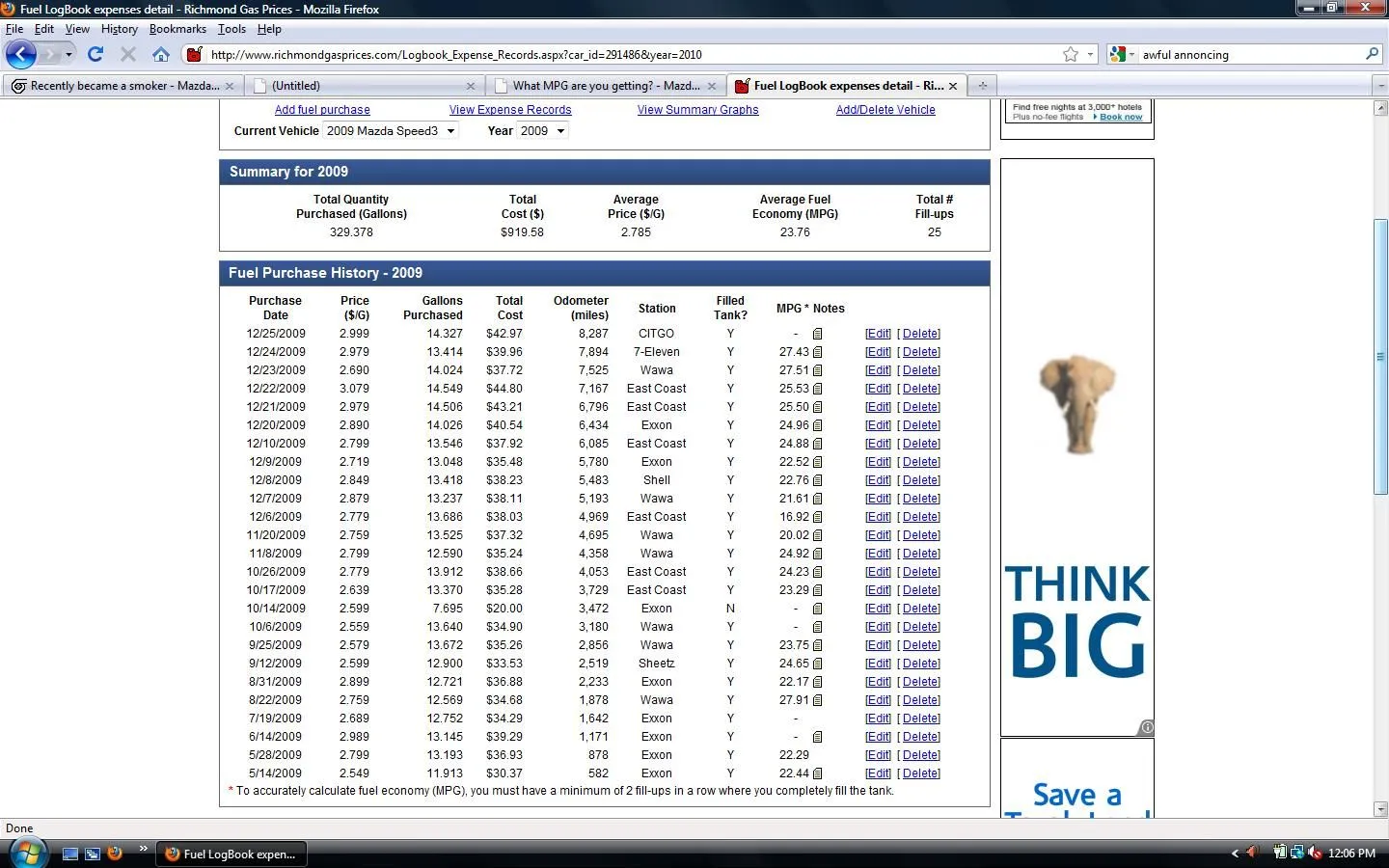
Task: Click the "Add fuel purchase" link
Action: point(322,110)
